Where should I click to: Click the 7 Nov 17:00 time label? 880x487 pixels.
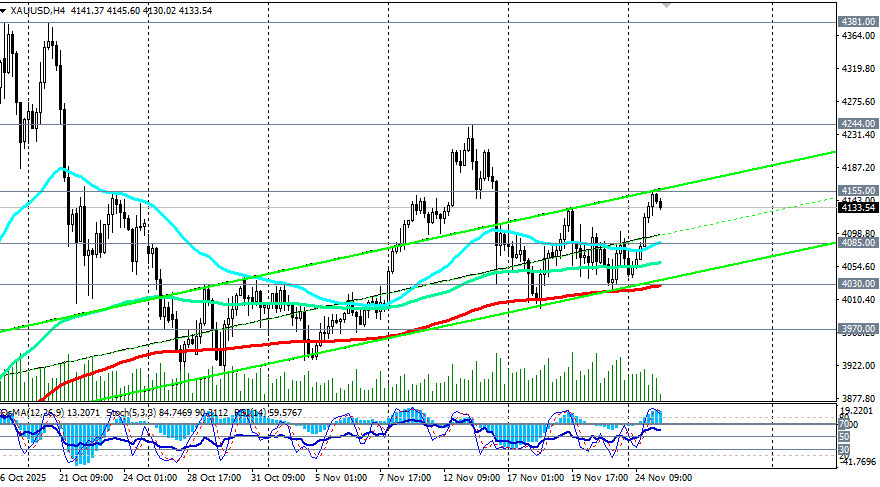pyautogui.click(x=406, y=477)
